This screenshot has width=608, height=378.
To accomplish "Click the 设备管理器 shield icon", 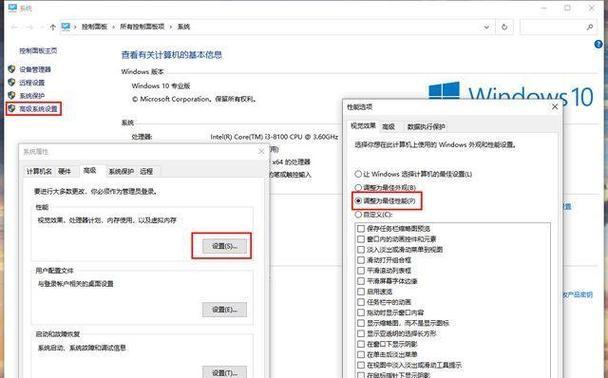I will click(11, 69).
